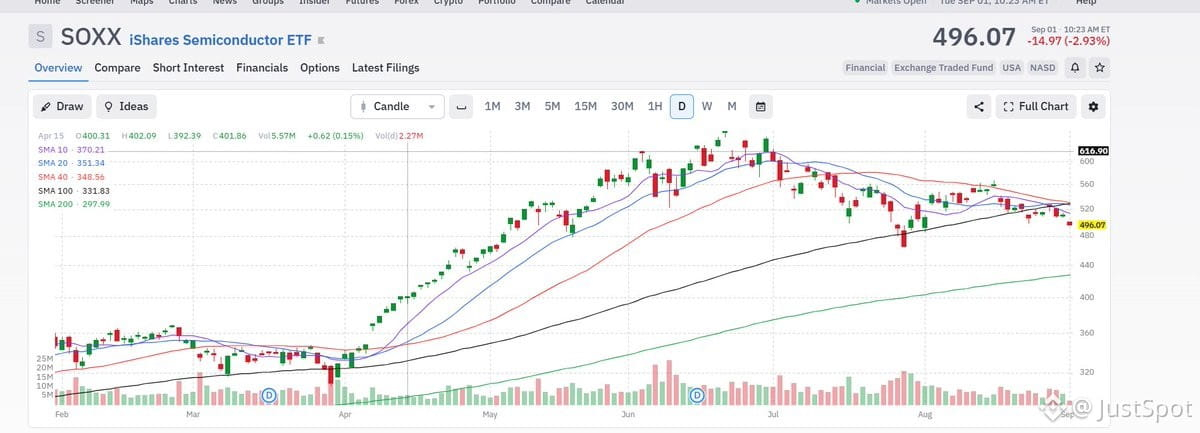Select the 1H interval option

(x=655, y=106)
